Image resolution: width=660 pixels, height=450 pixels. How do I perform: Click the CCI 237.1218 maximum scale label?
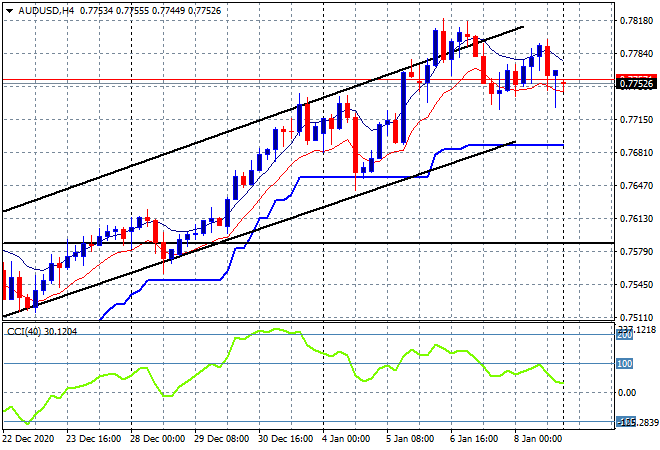click(x=637, y=330)
